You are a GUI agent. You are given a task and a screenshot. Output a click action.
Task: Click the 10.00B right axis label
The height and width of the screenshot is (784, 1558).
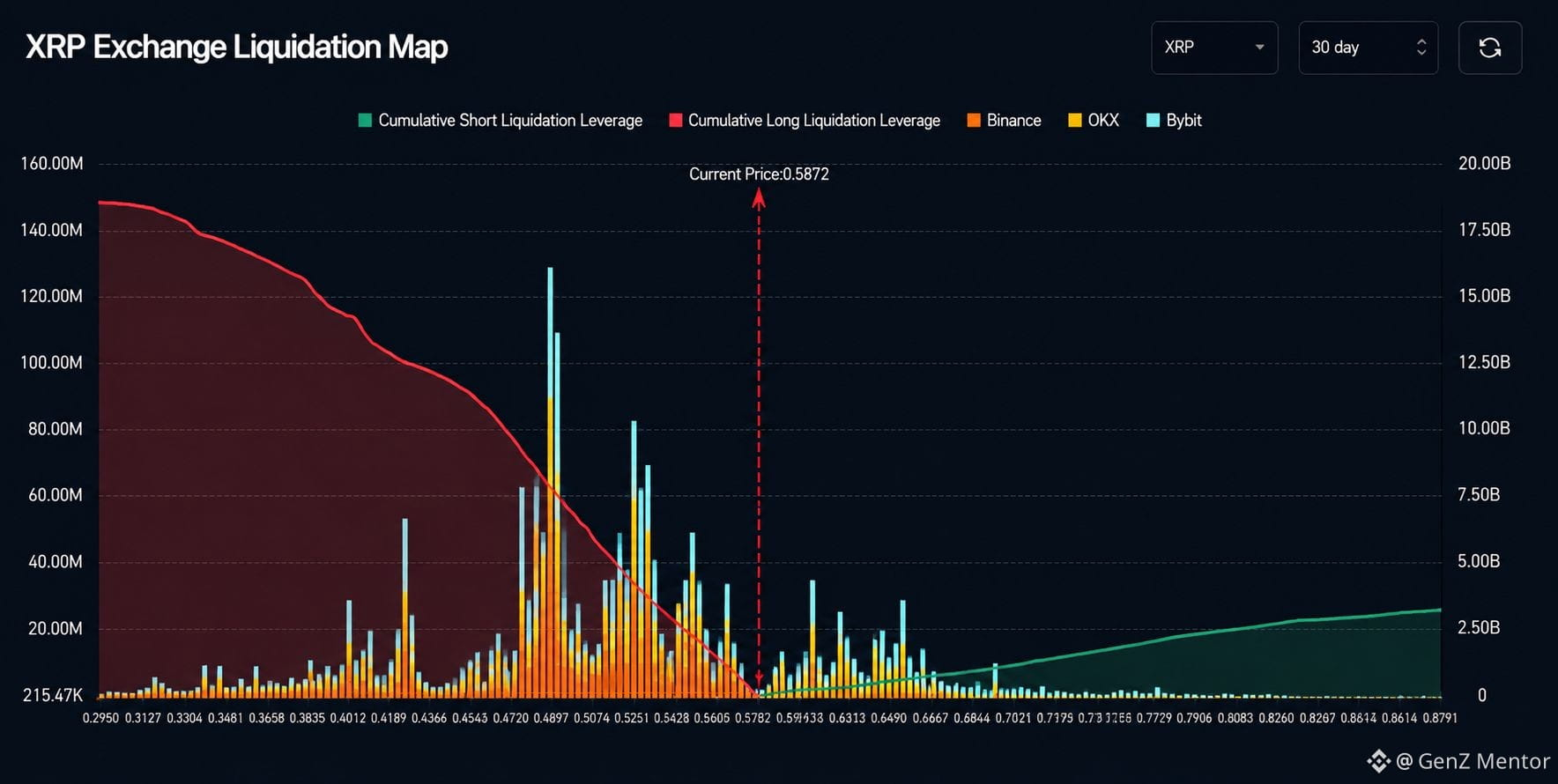[1485, 428]
